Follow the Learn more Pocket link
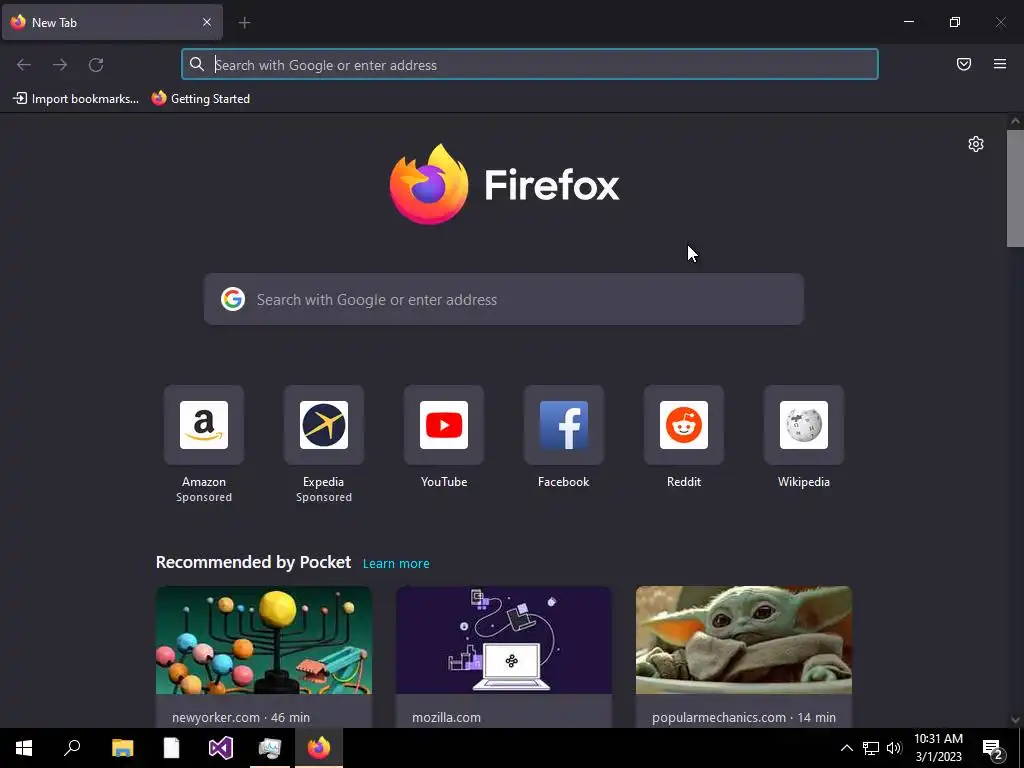The image size is (1024, 768). click(x=396, y=563)
